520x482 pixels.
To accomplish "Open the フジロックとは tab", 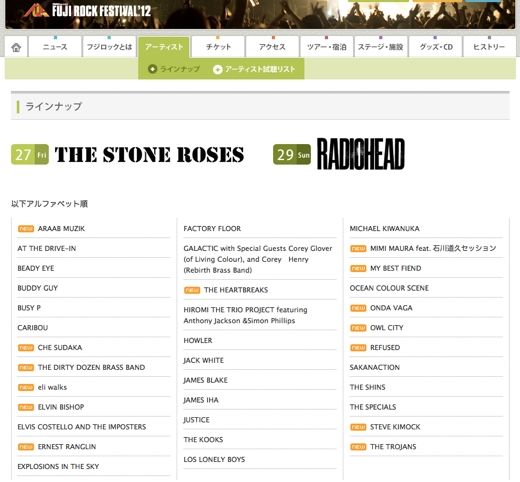I will tap(109, 47).
